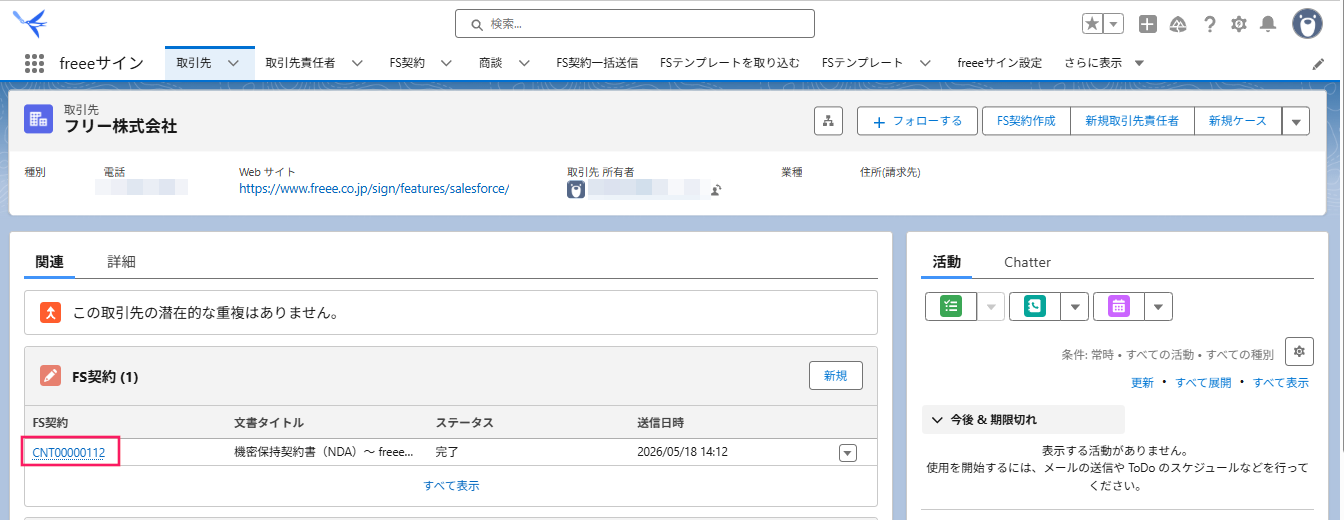Open the FS契約 (1) list header

click(x=105, y=377)
